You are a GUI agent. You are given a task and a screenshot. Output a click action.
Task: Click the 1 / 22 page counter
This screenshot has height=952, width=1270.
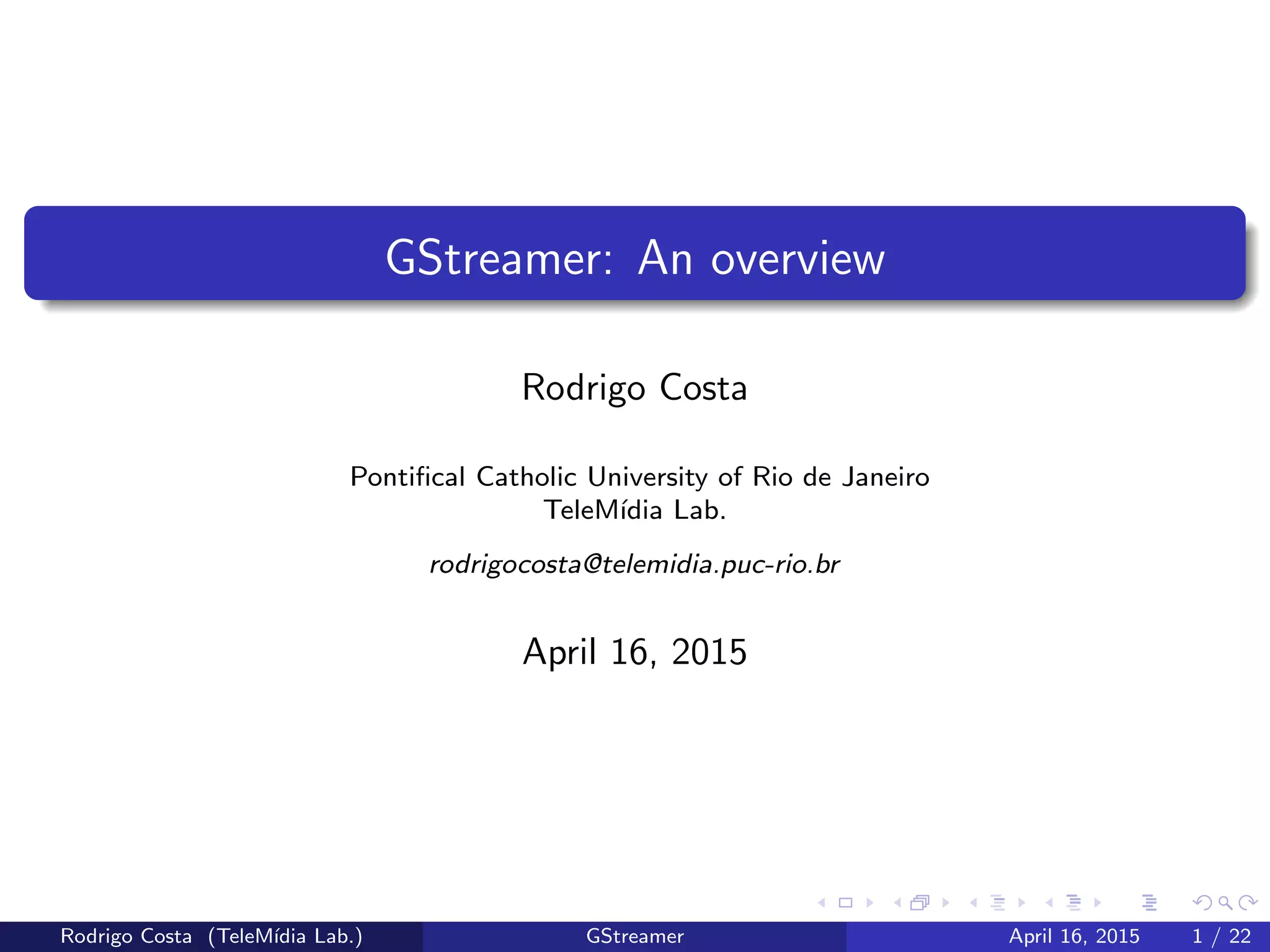pos(1221,936)
